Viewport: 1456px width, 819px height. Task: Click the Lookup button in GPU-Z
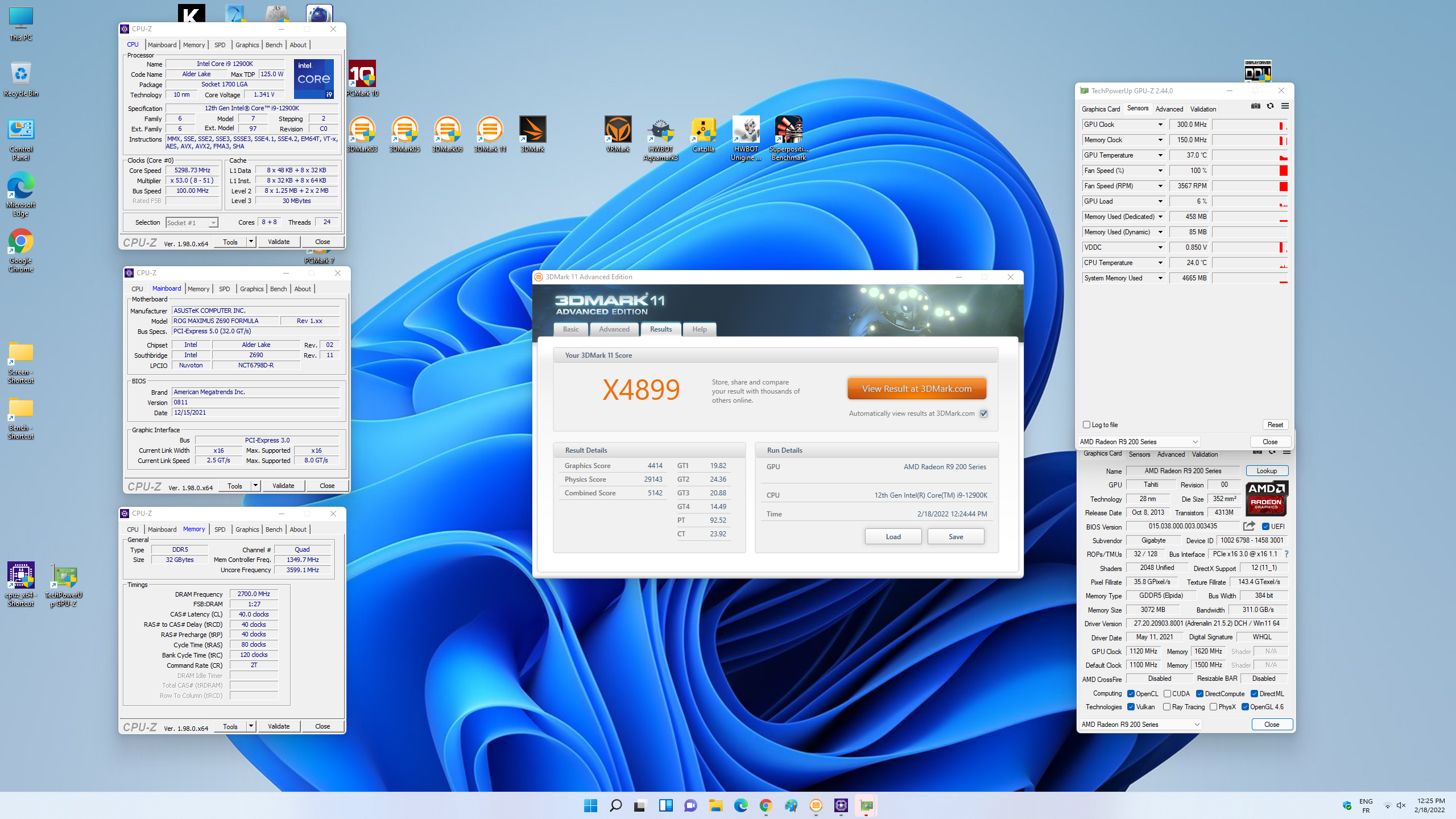tap(1267, 471)
